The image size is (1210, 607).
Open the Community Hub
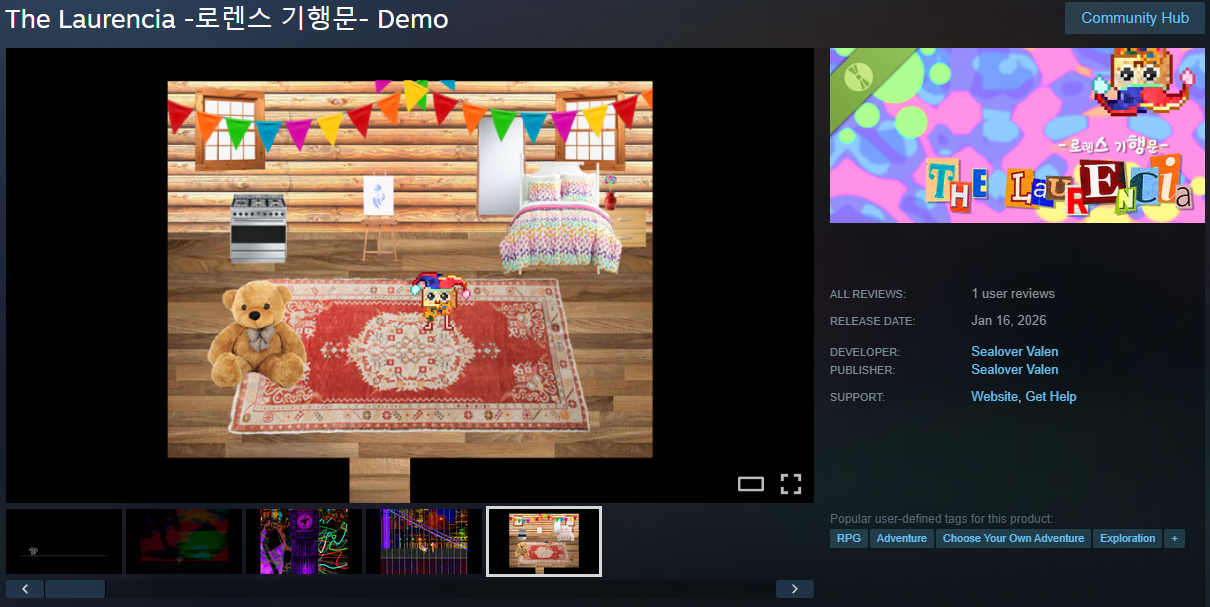click(1135, 18)
